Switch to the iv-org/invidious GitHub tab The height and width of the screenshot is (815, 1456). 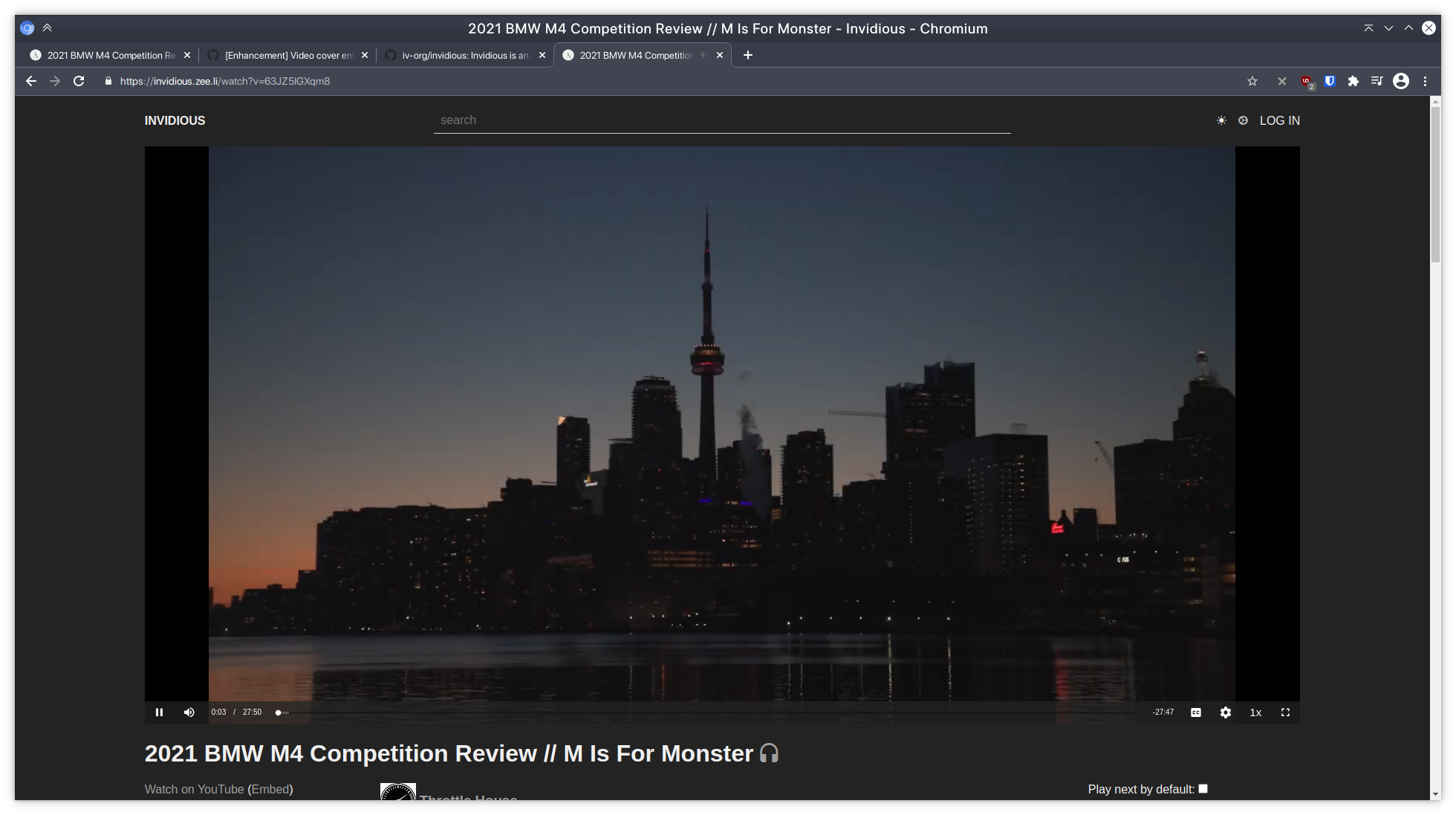(x=464, y=55)
